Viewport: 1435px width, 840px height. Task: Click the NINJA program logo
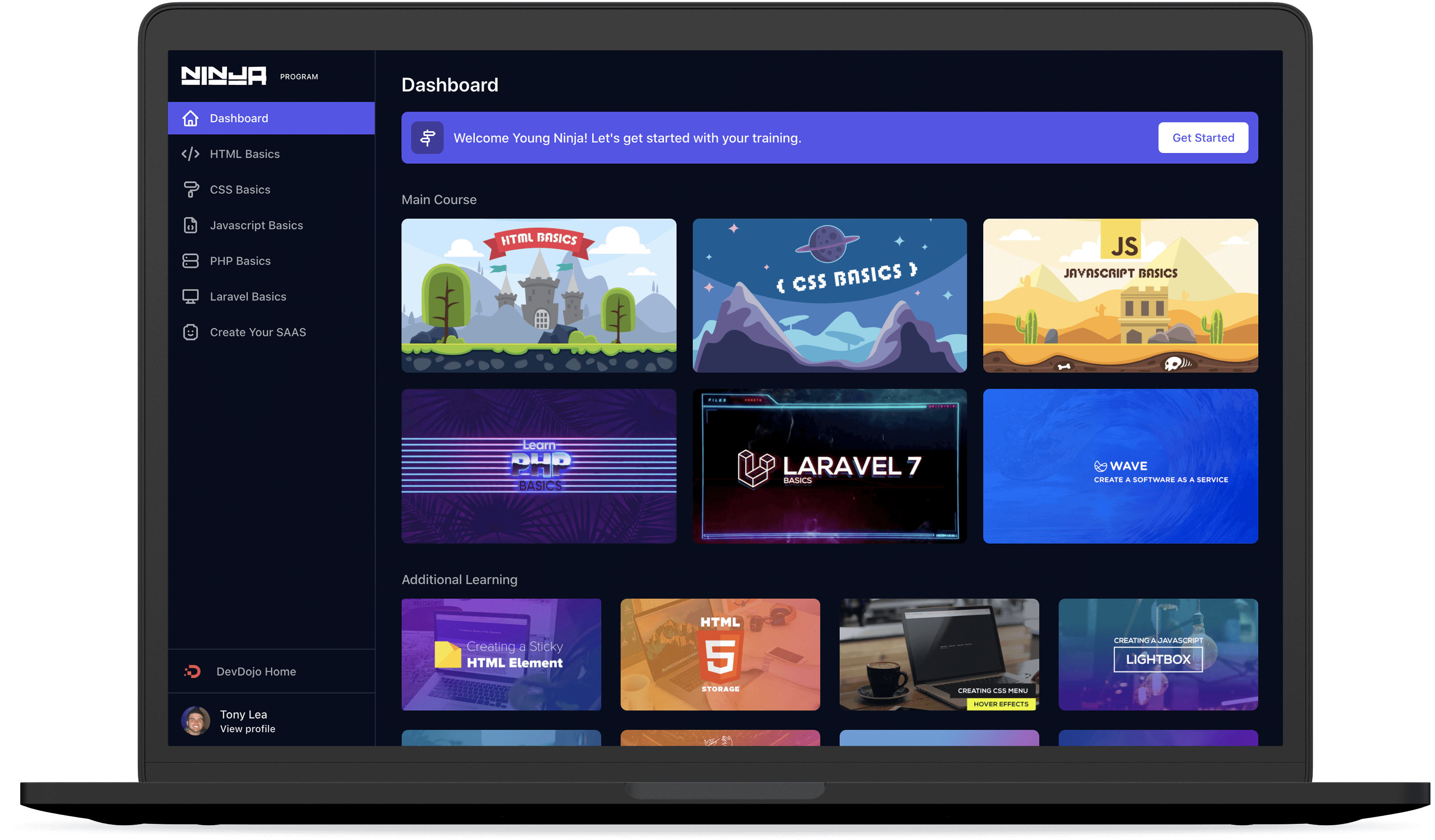224,76
